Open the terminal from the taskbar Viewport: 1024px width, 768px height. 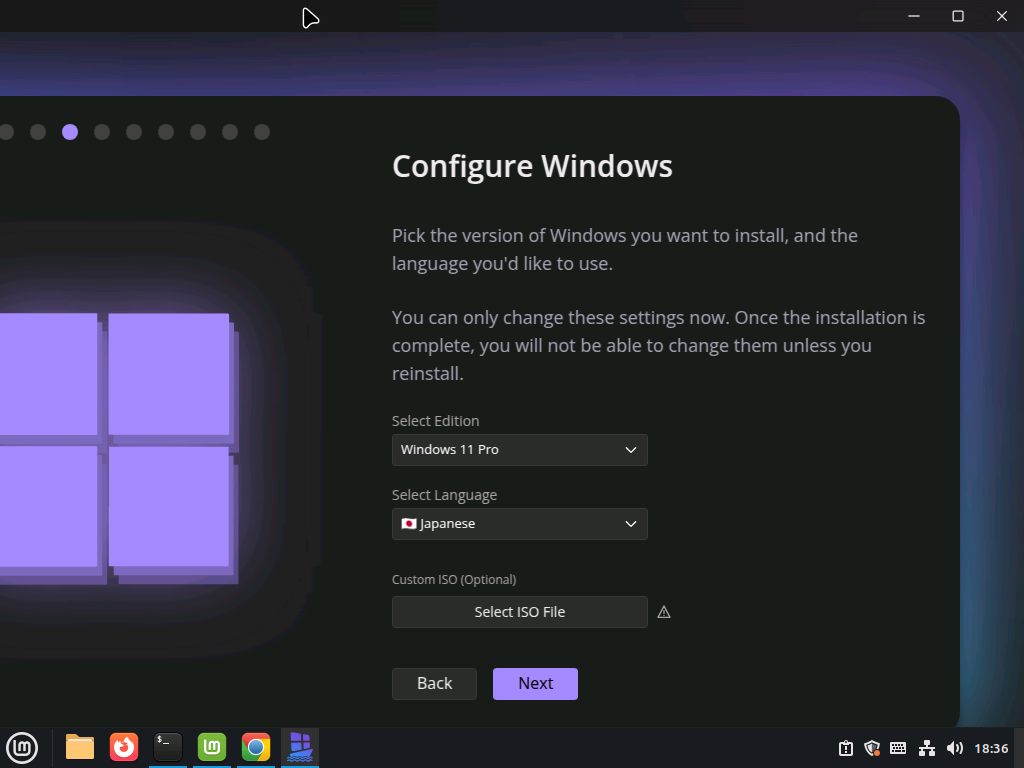click(x=168, y=747)
